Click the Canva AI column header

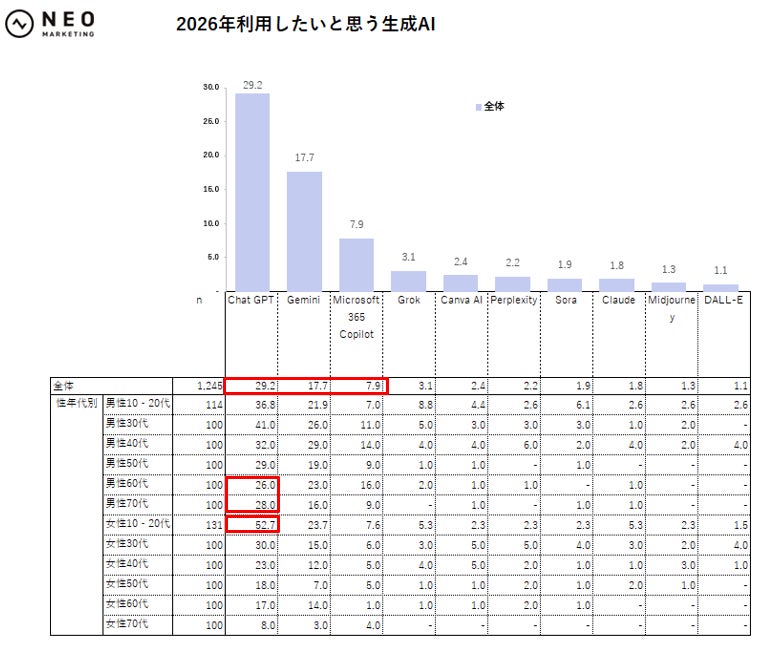461,300
